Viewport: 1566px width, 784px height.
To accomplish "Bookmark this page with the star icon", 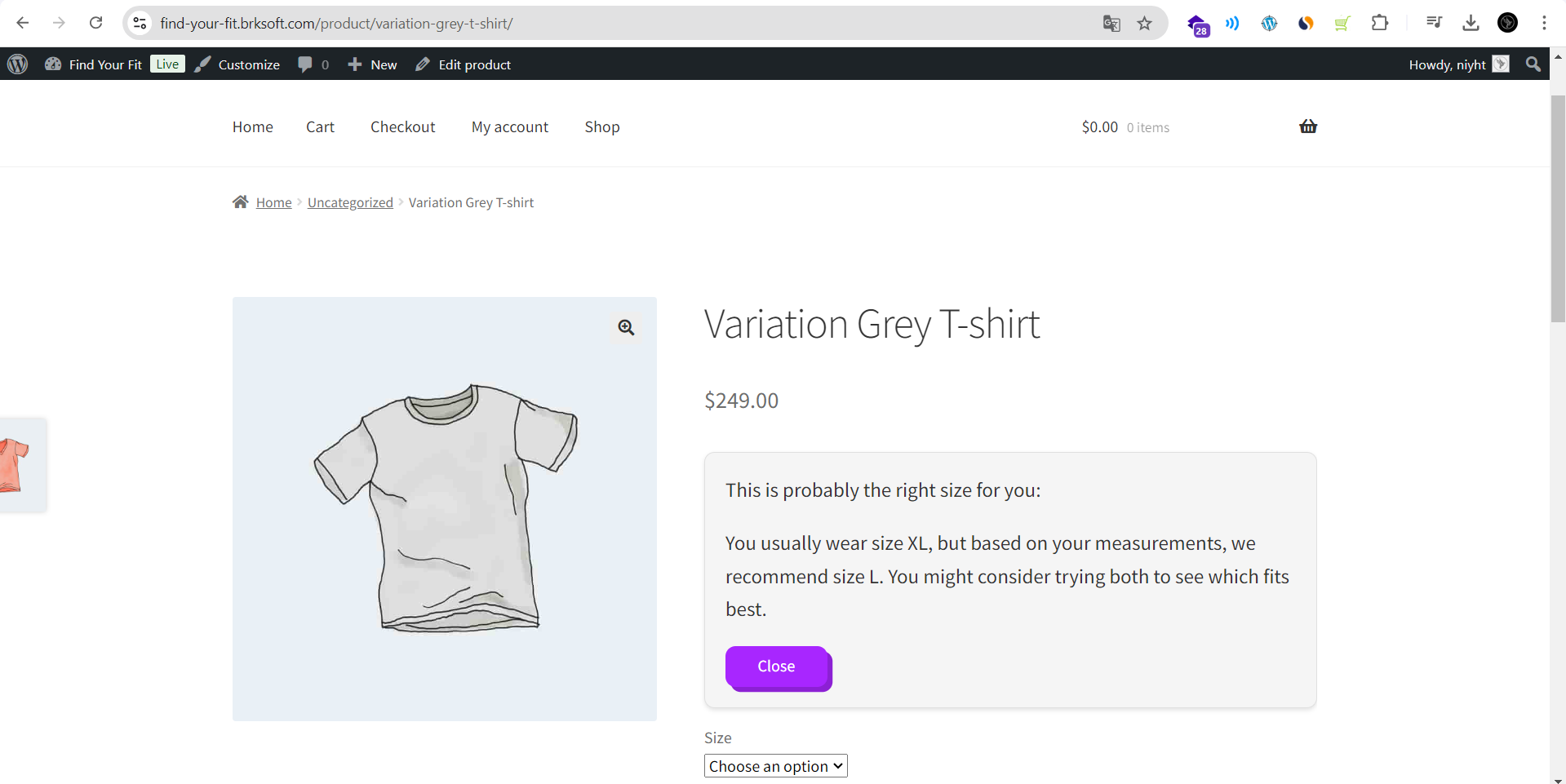I will coord(1145,24).
